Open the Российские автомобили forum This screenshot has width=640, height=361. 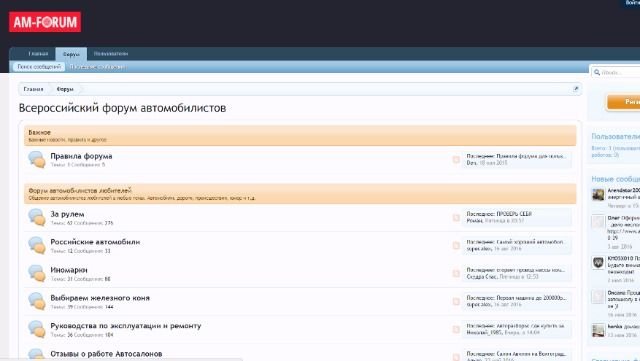(95, 242)
